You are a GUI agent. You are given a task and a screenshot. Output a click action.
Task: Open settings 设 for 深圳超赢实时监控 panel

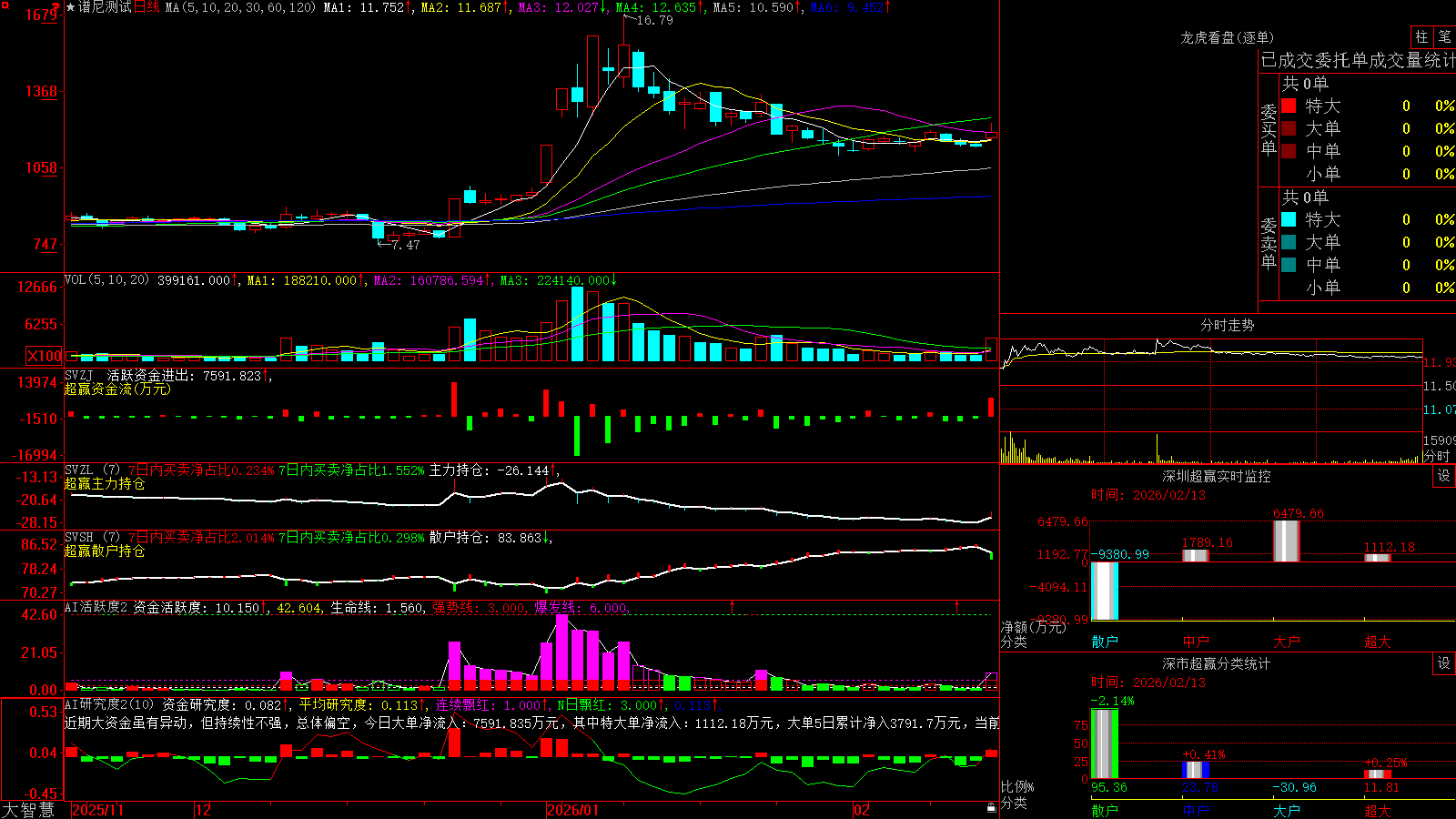[x=1444, y=476]
